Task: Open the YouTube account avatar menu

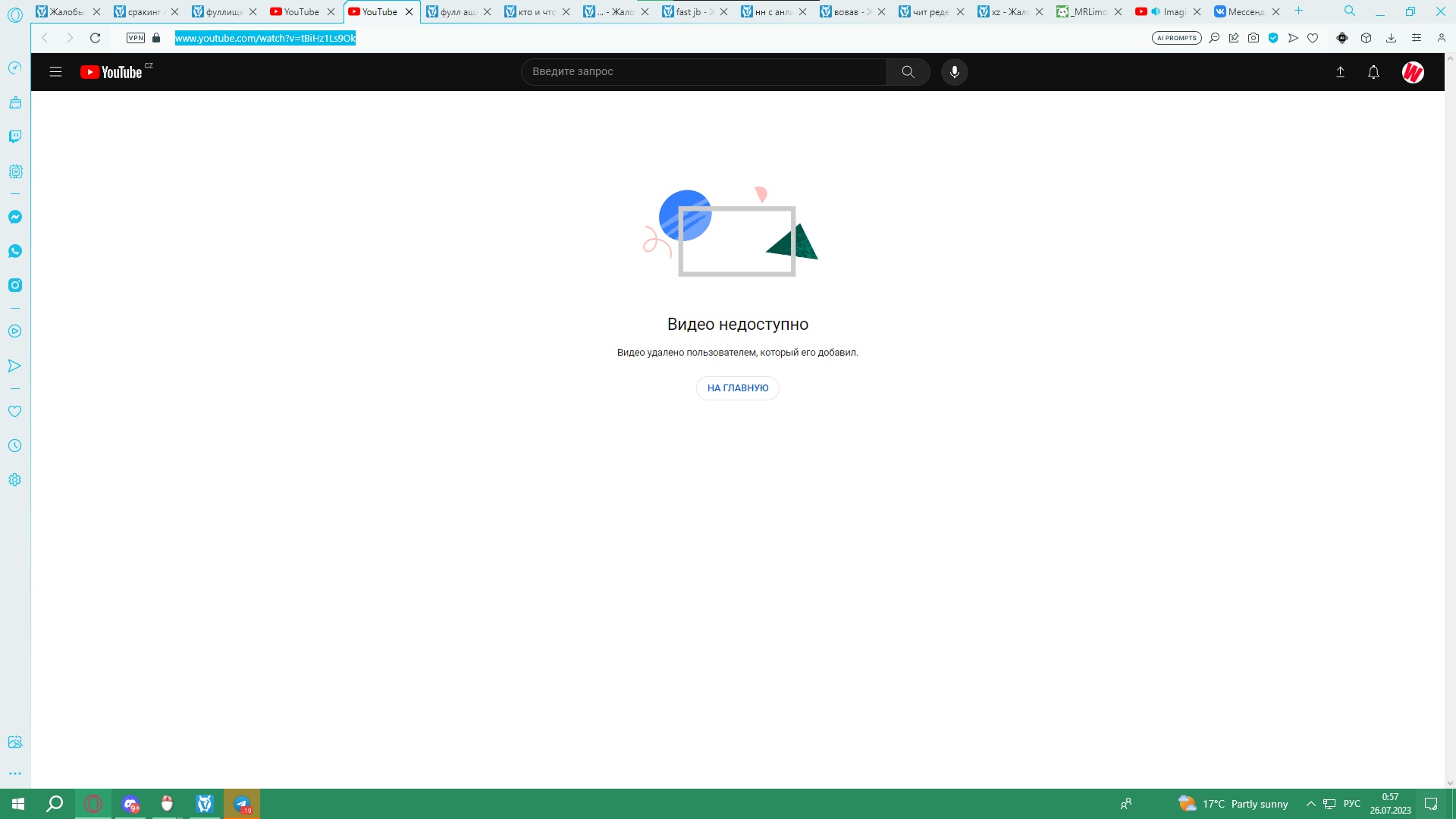Action: [1412, 72]
